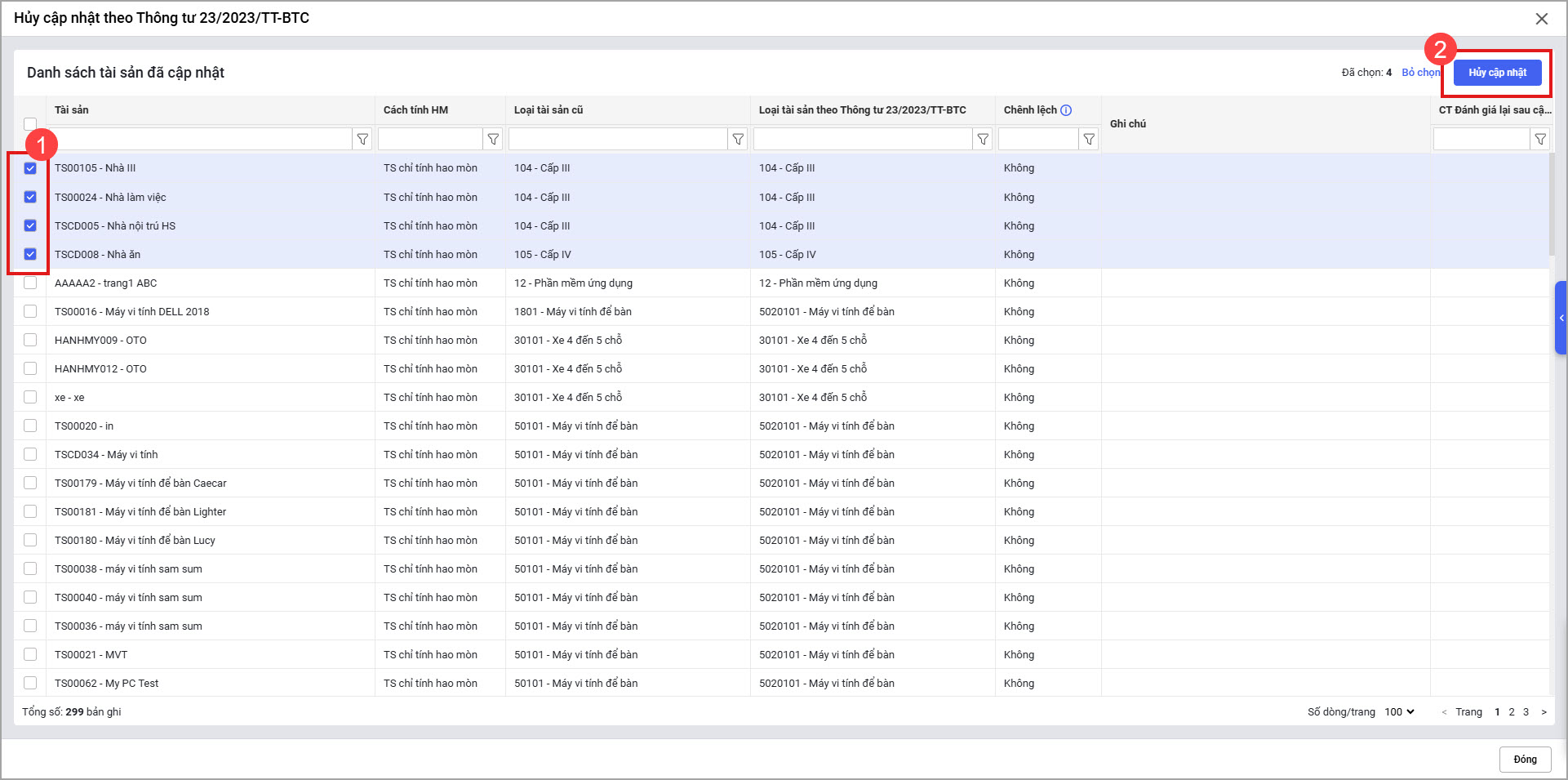Expand the blue side panel arrow

pyautogui.click(x=1561, y=318)
